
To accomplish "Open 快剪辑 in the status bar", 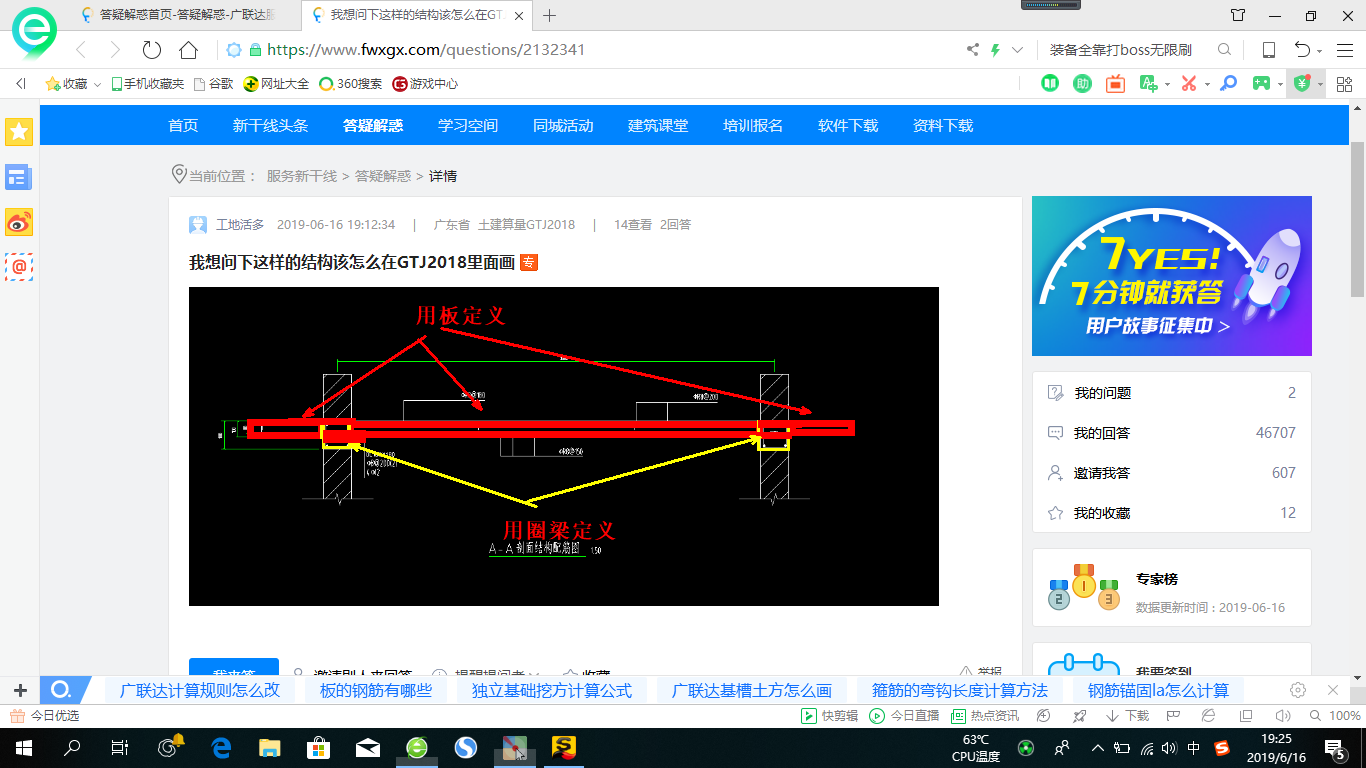I will tap(830, 716).
